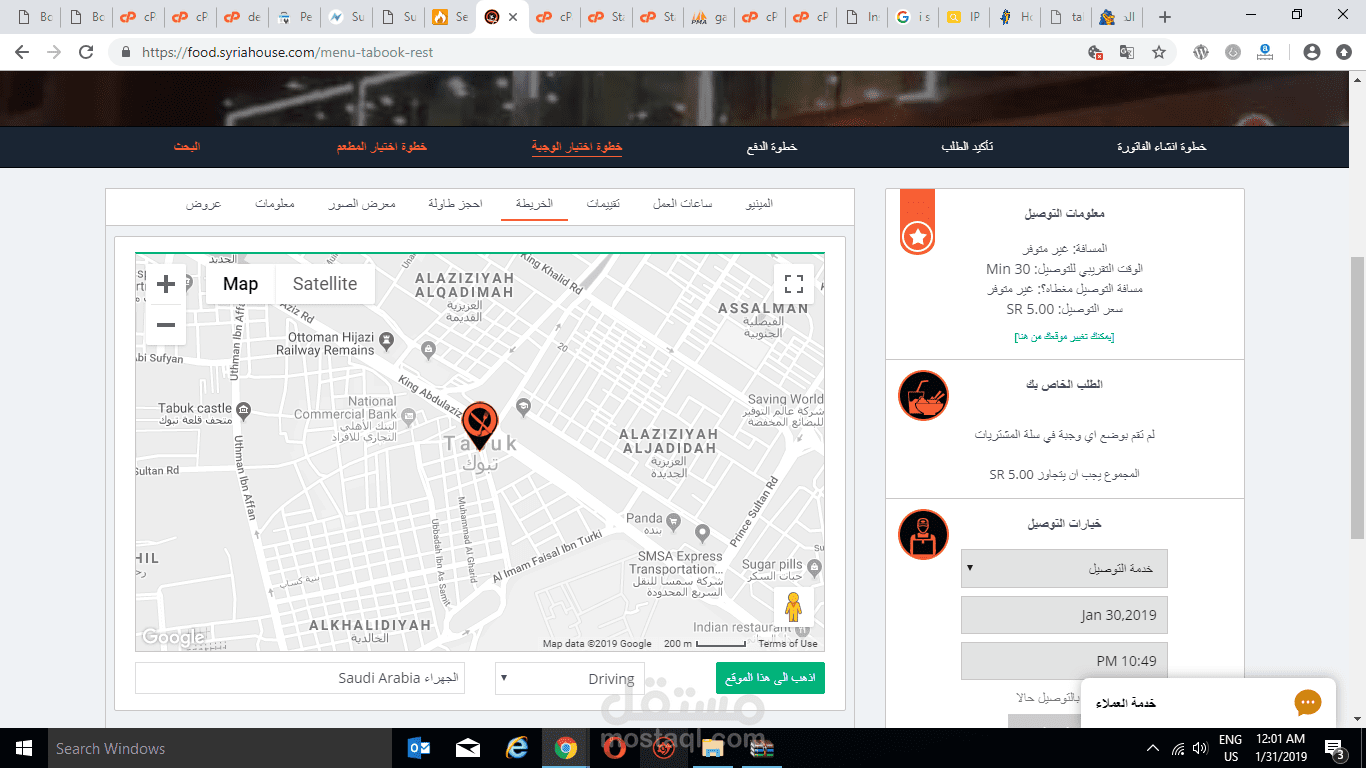This screenshot has height=768, width=1366.
Task: Click the address field containing Saudi Arabia
Action: coord(300,678)
